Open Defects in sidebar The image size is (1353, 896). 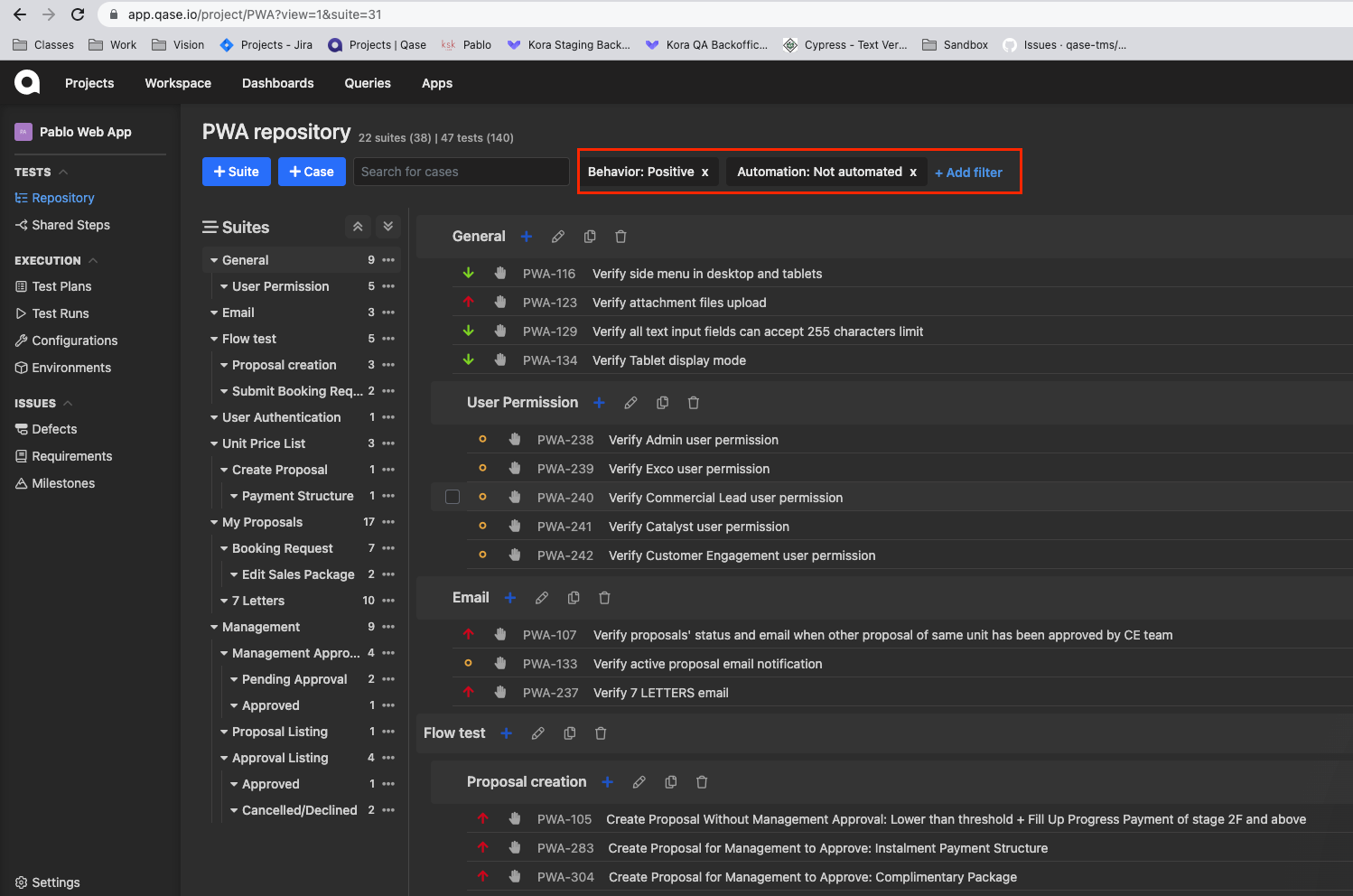point(46,429)
